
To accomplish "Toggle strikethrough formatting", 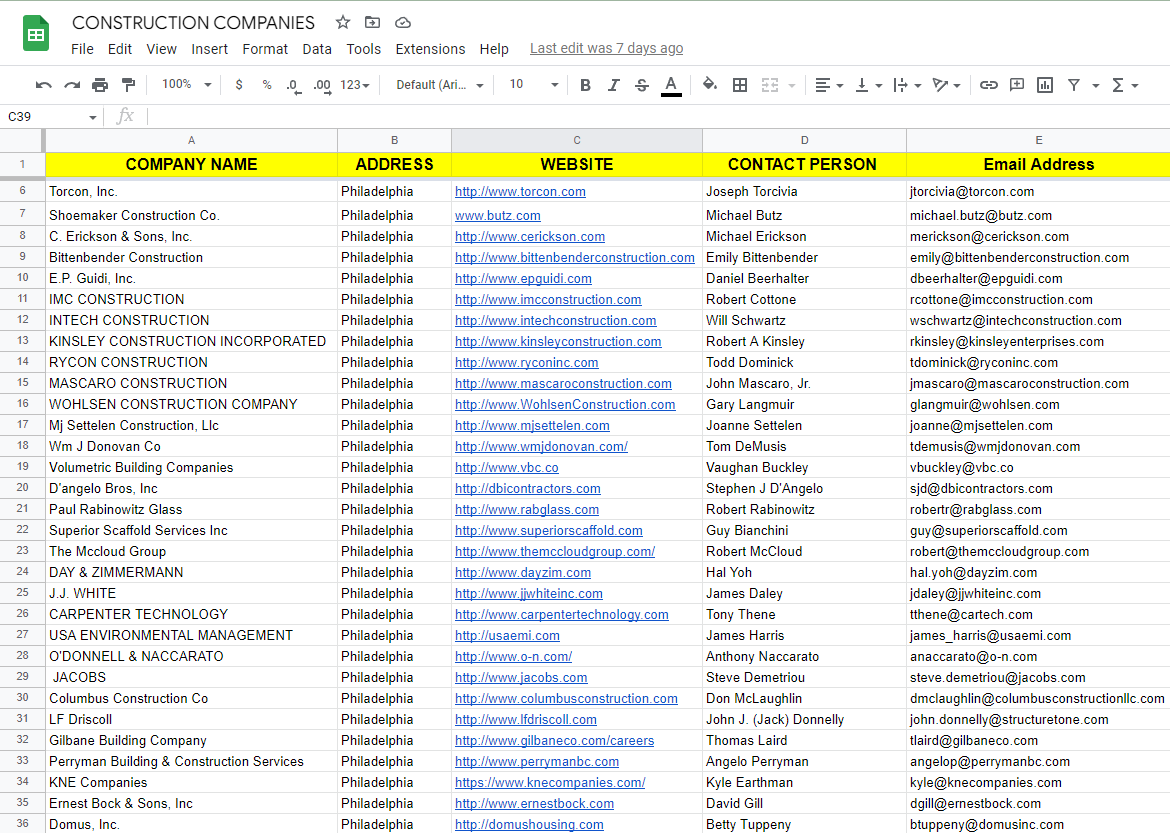I will (642, 85).
